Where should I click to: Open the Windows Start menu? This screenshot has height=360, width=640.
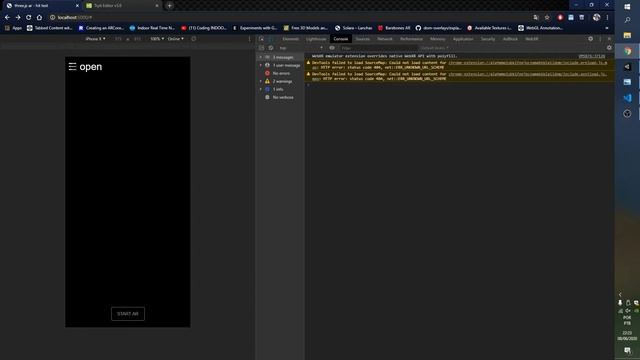[627, 6]
